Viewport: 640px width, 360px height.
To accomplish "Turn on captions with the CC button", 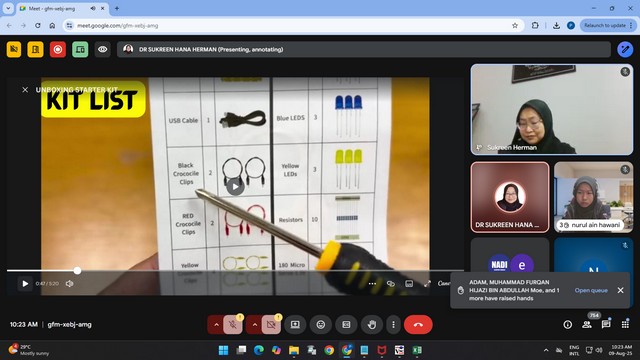I will pos(346,324).
